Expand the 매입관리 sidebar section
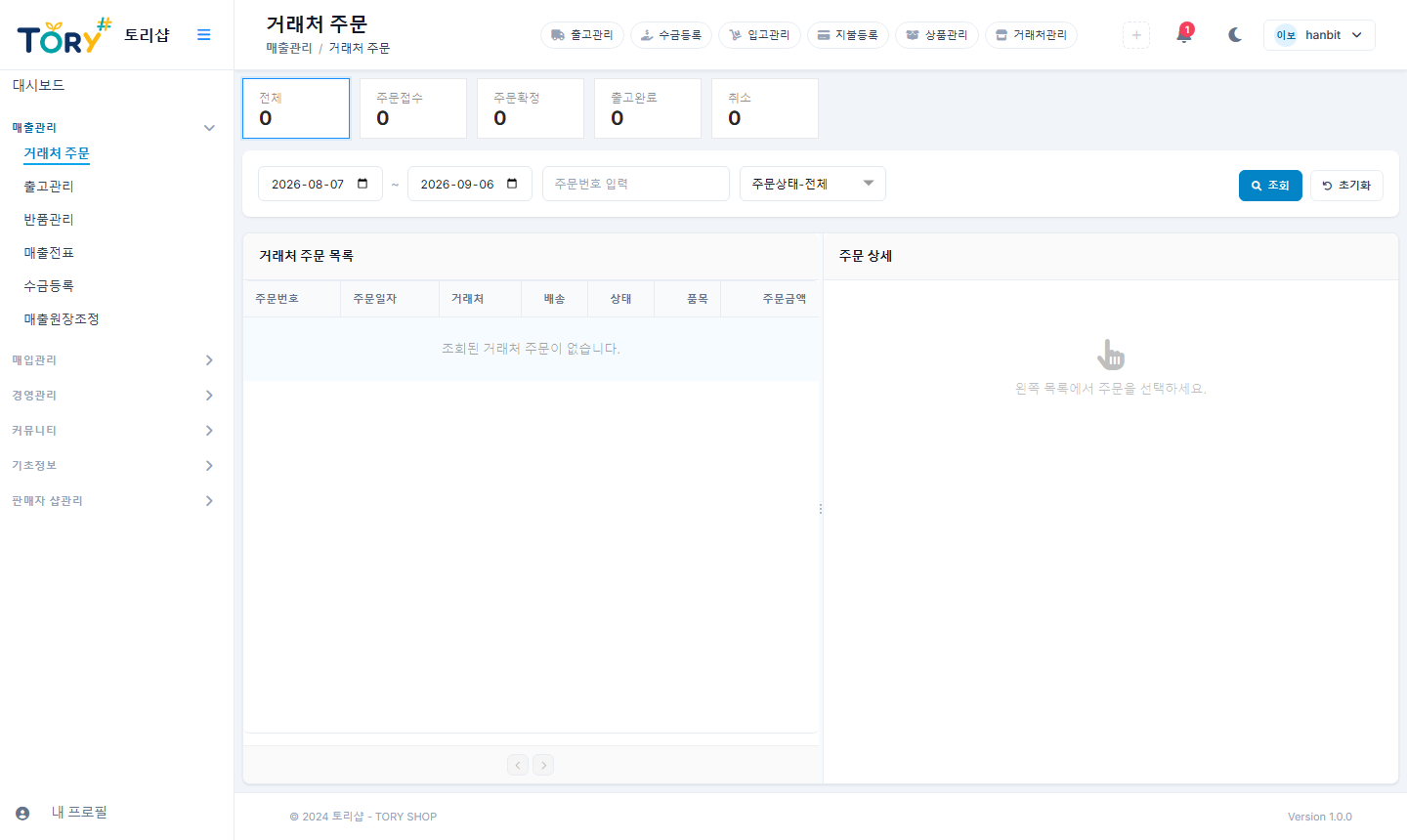 pos(113,360)
